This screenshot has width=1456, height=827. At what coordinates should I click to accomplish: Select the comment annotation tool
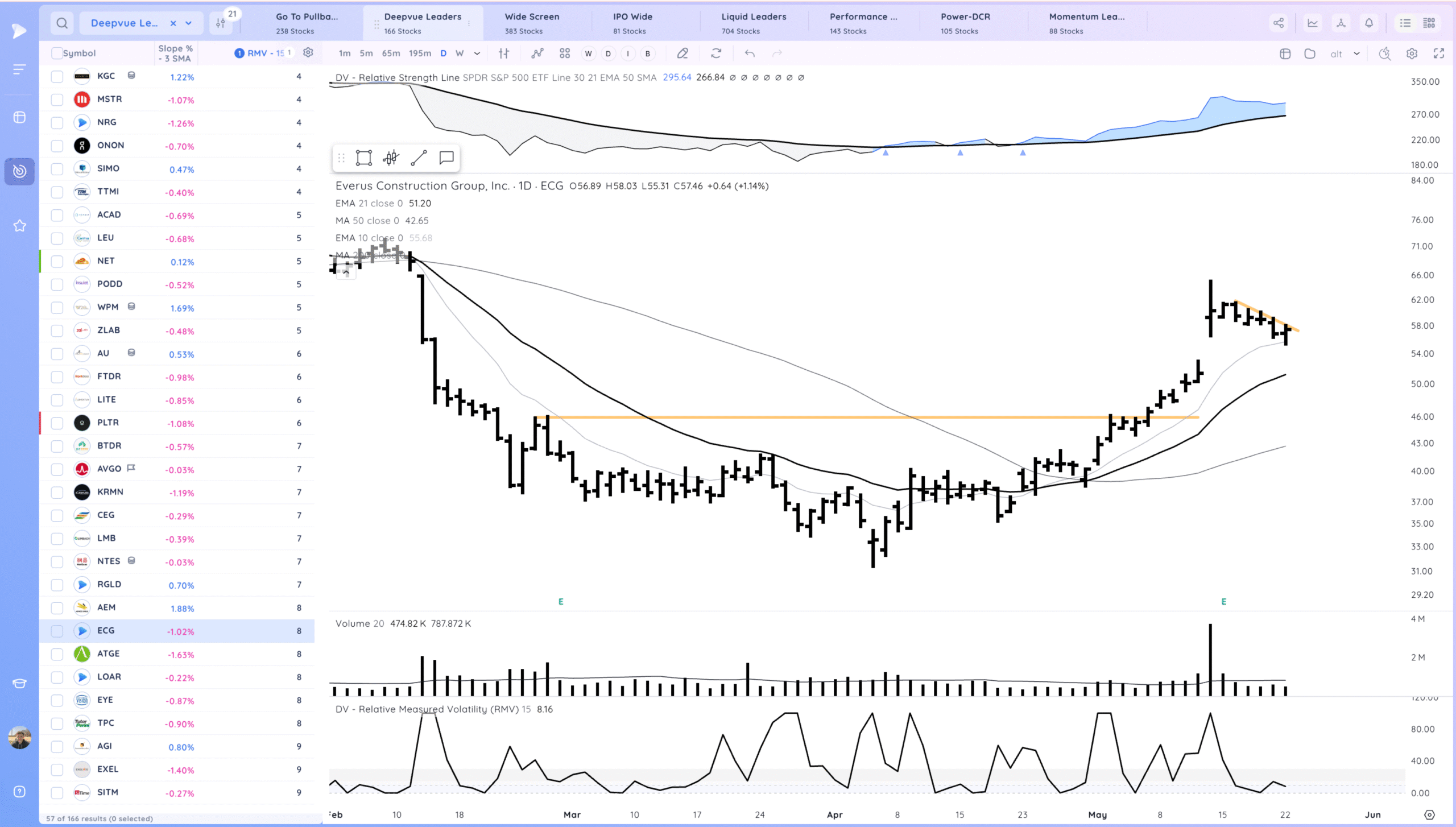pos(446,158)
